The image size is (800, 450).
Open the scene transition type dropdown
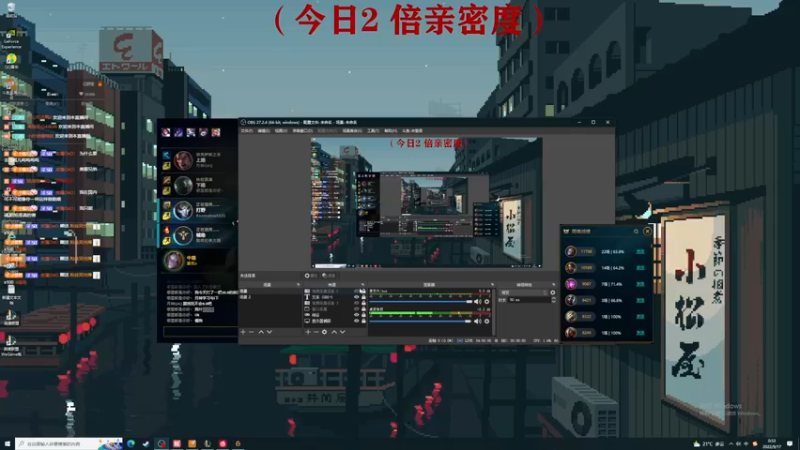point(523,293)
